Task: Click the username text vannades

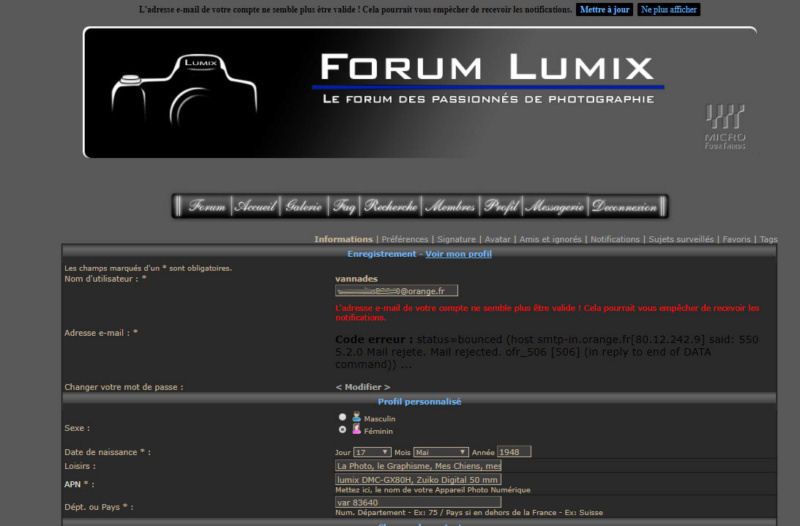Action: tap(356, 279)
